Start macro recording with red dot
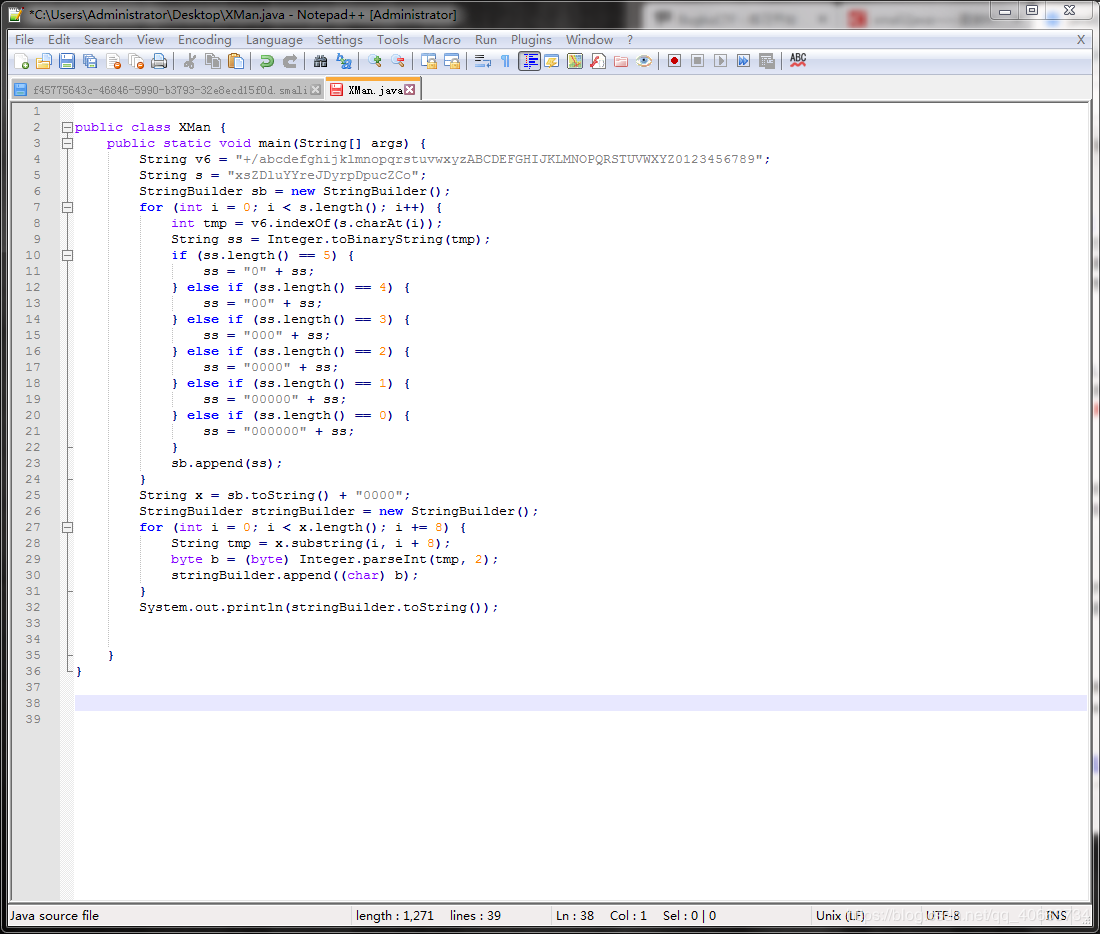 coord(674,61)
